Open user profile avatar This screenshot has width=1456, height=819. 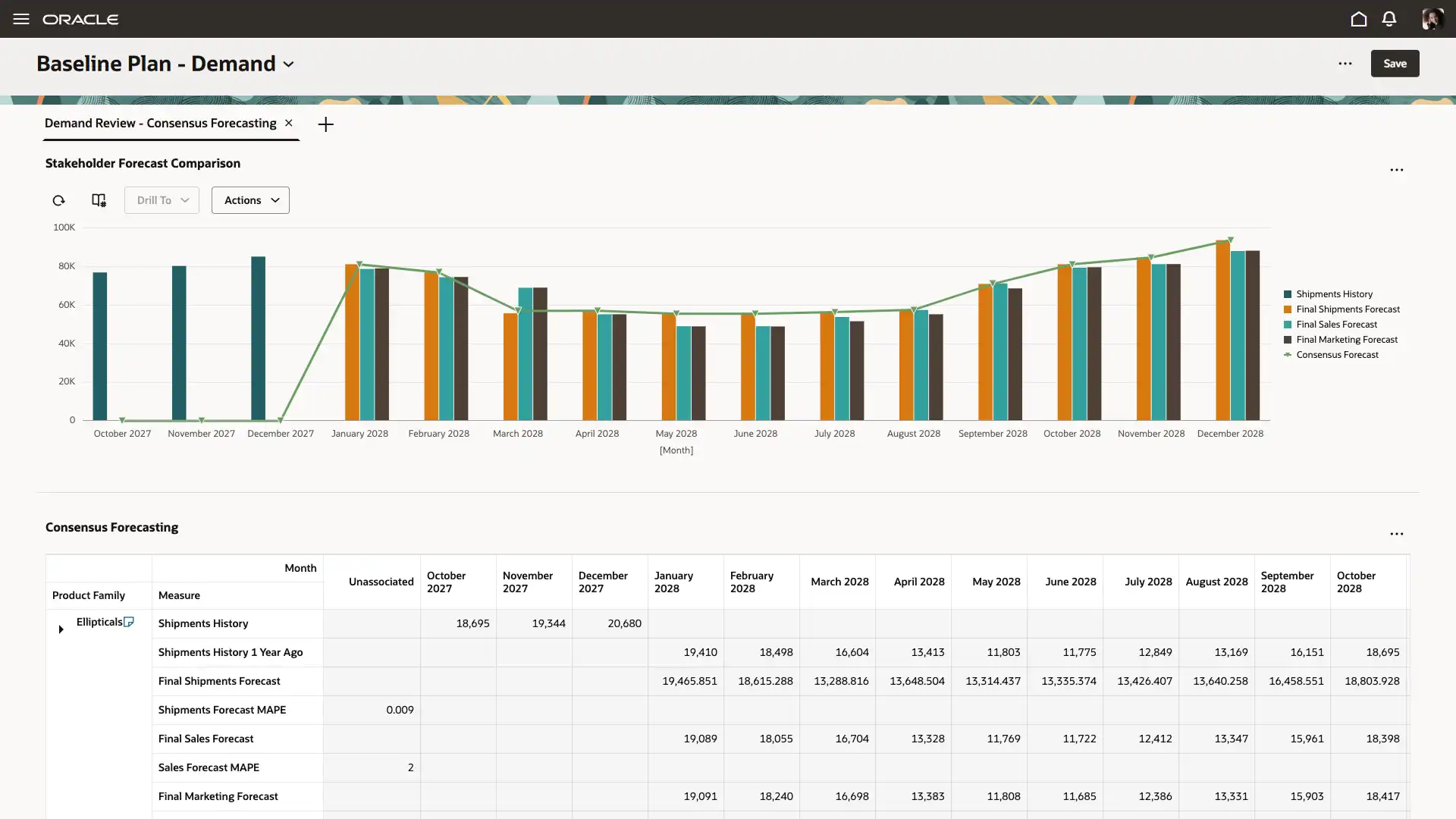(1432, 19)
